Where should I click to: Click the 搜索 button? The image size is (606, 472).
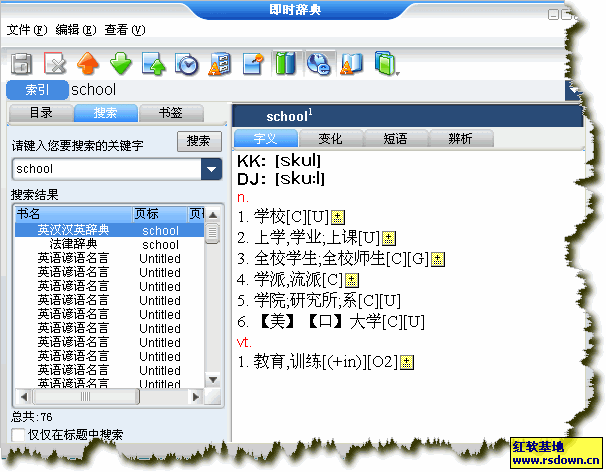(x=199, y=141)
